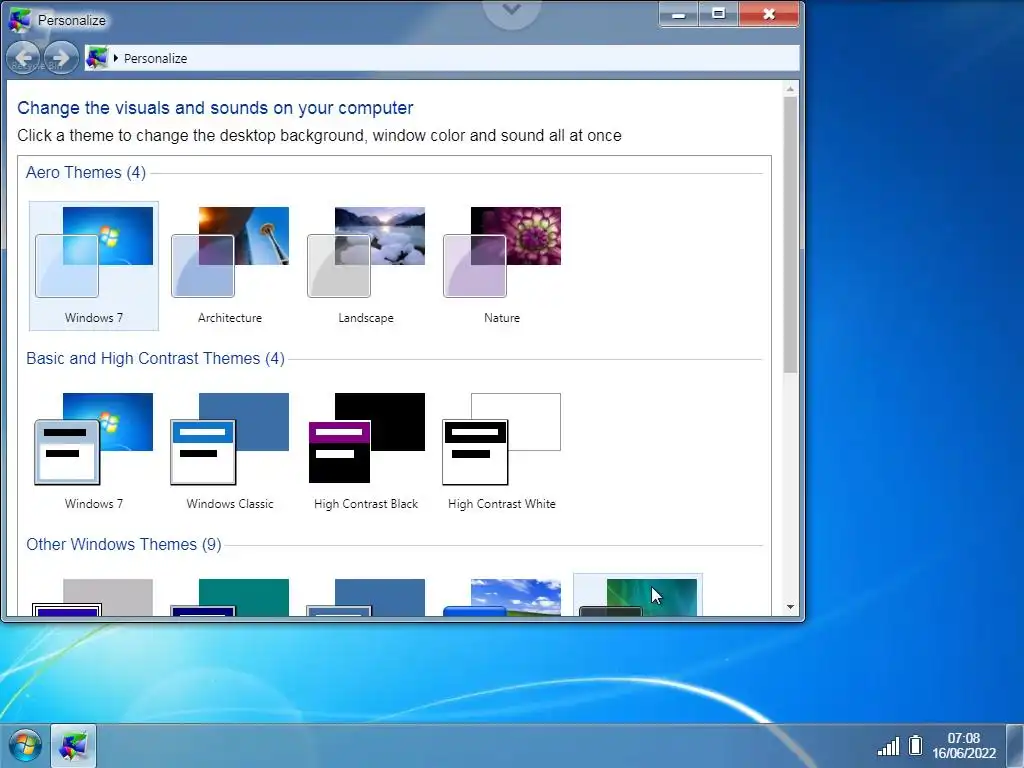Select the green aurora theme thumbnail
Screen dimensions: 1024x768
coord(637,597)
